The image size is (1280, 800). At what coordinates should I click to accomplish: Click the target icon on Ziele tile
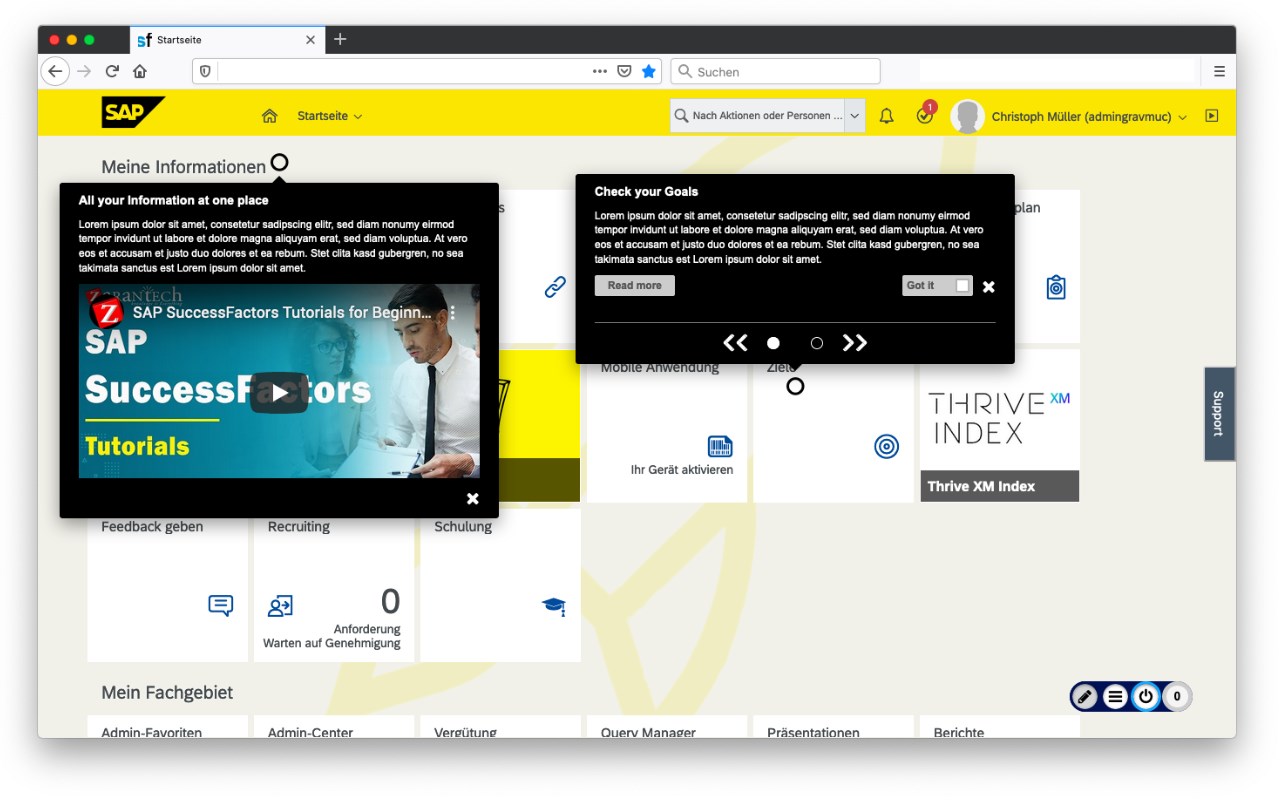click(886, 446)
